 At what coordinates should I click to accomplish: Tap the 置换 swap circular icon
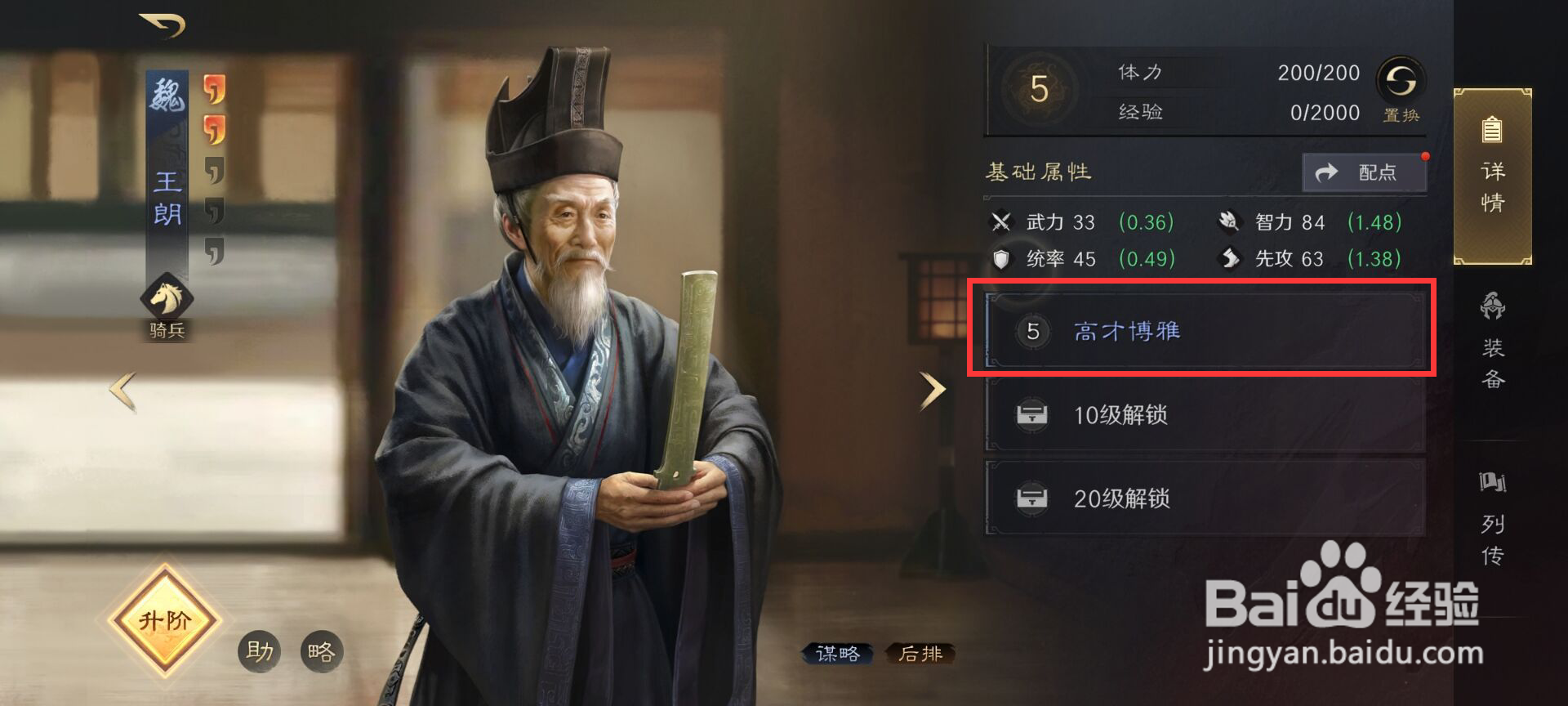(x=1401, y=82)
